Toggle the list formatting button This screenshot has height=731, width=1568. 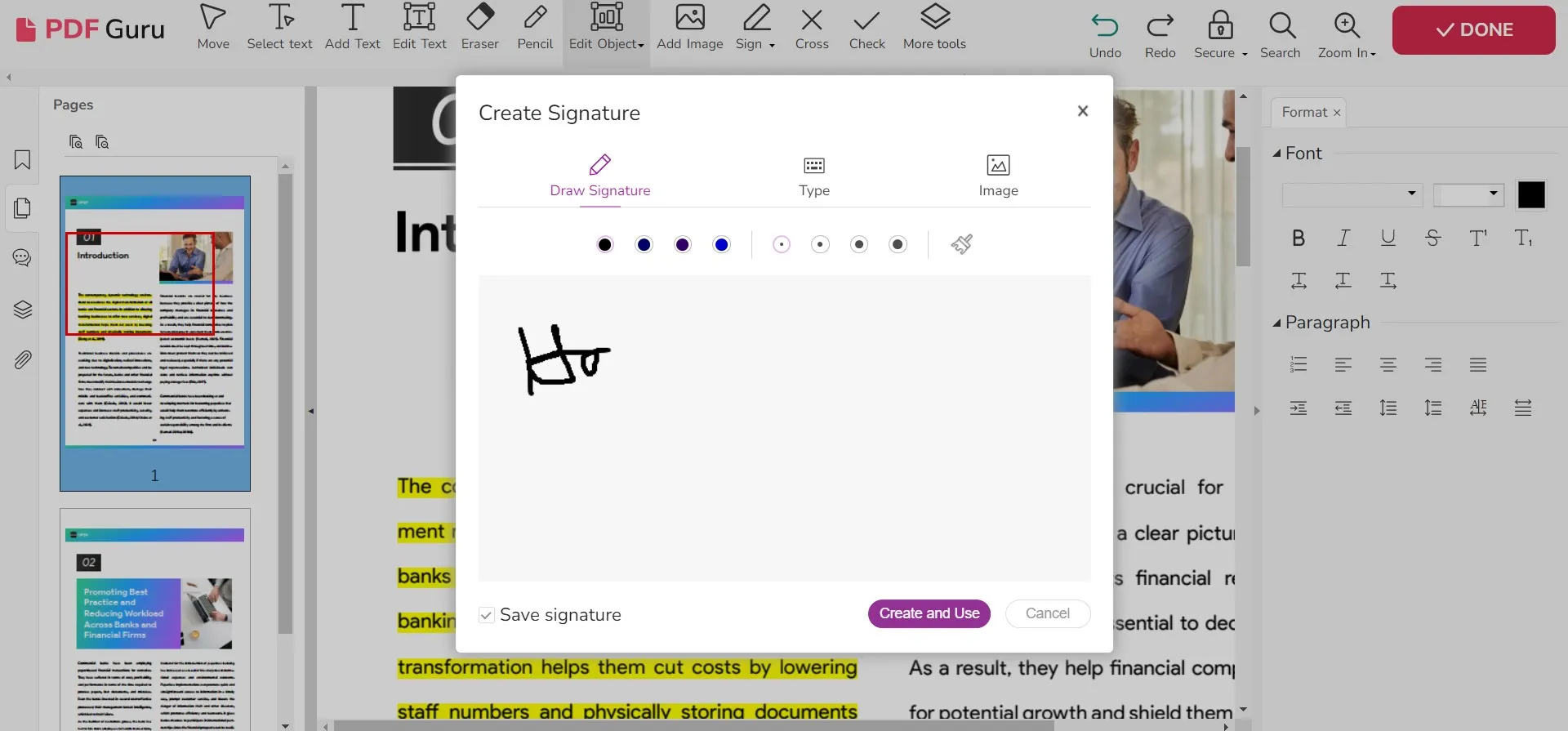1298,364
